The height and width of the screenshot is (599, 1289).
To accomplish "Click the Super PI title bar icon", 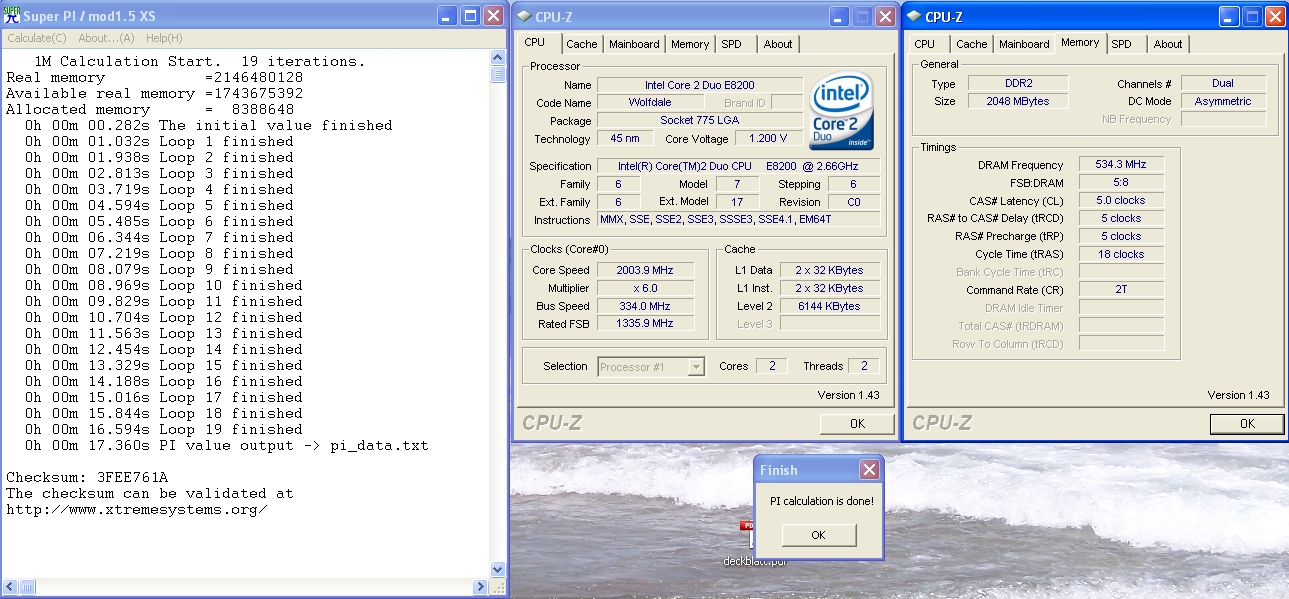I will (12, 15).
